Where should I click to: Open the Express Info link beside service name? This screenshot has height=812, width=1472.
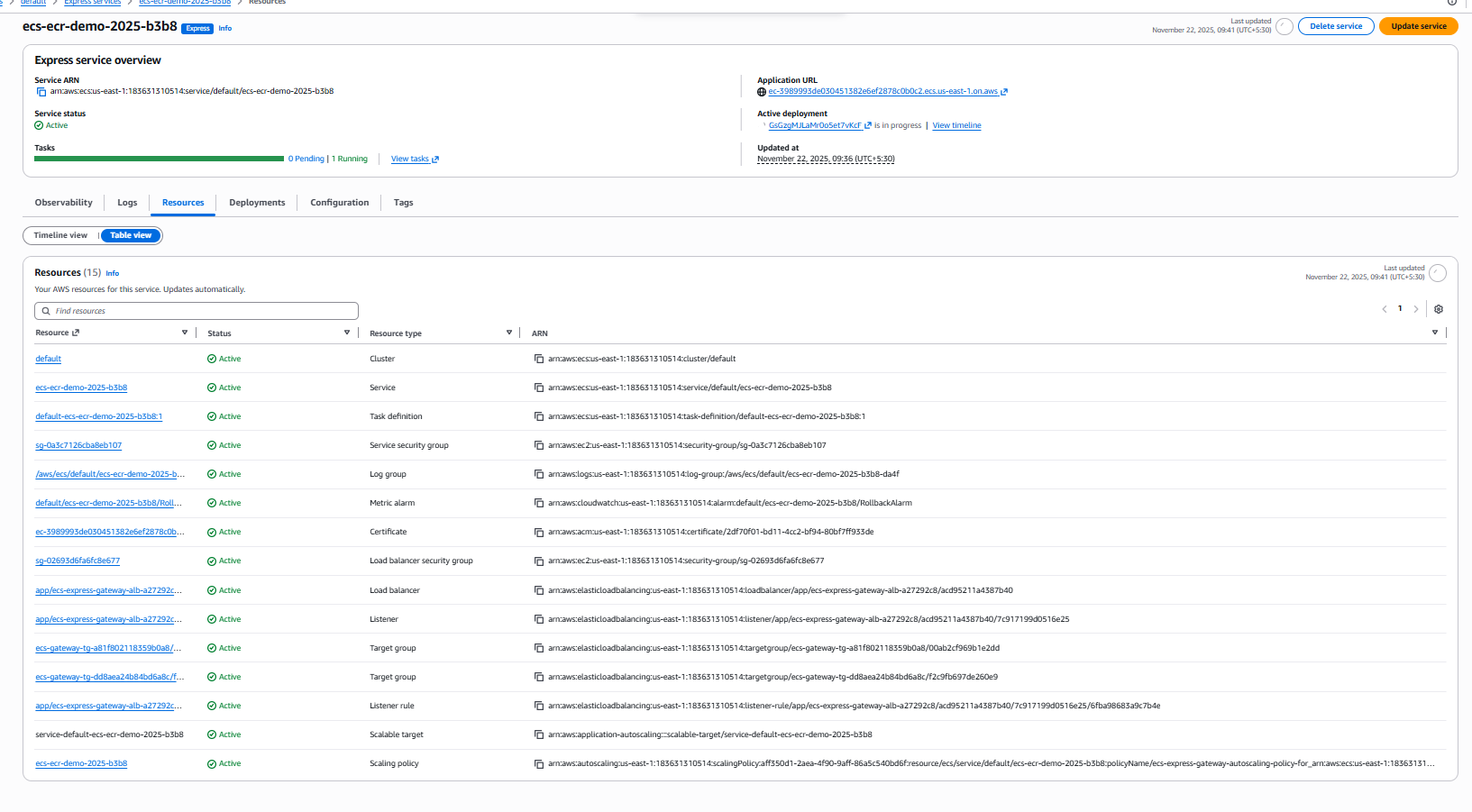(x=225, y=29)
